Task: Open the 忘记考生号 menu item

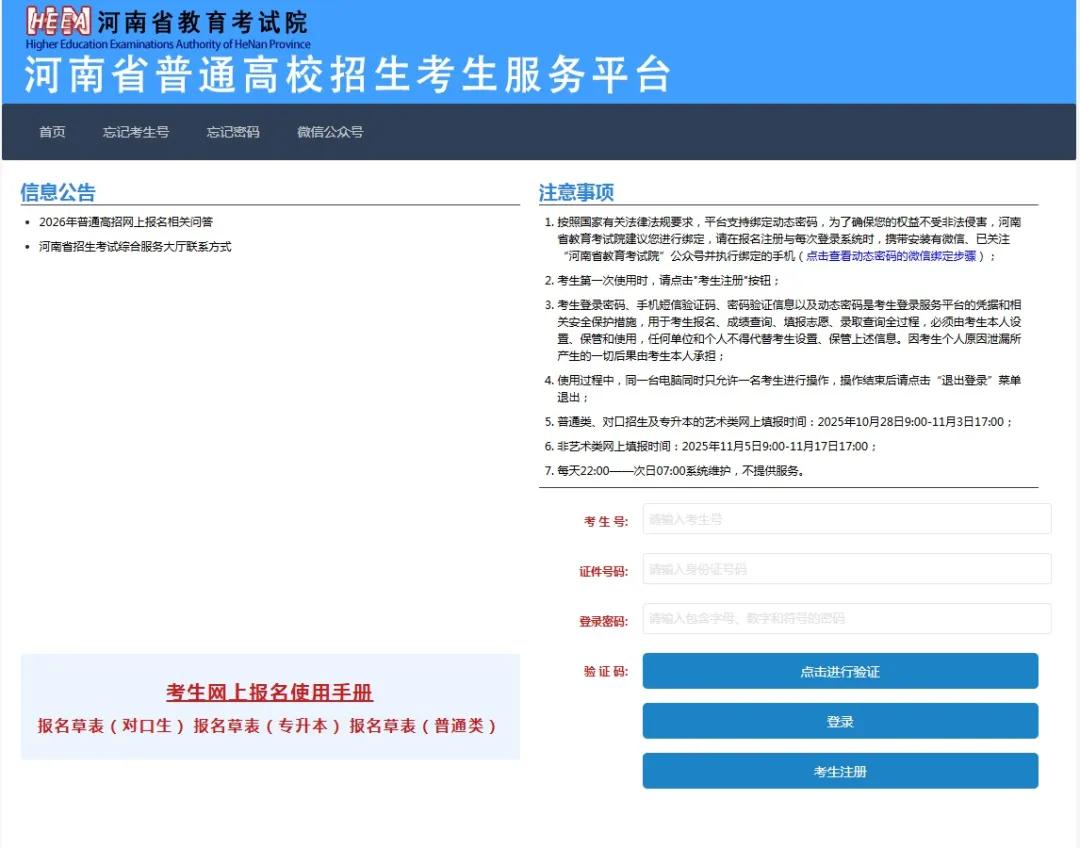Action: (136, 132)
